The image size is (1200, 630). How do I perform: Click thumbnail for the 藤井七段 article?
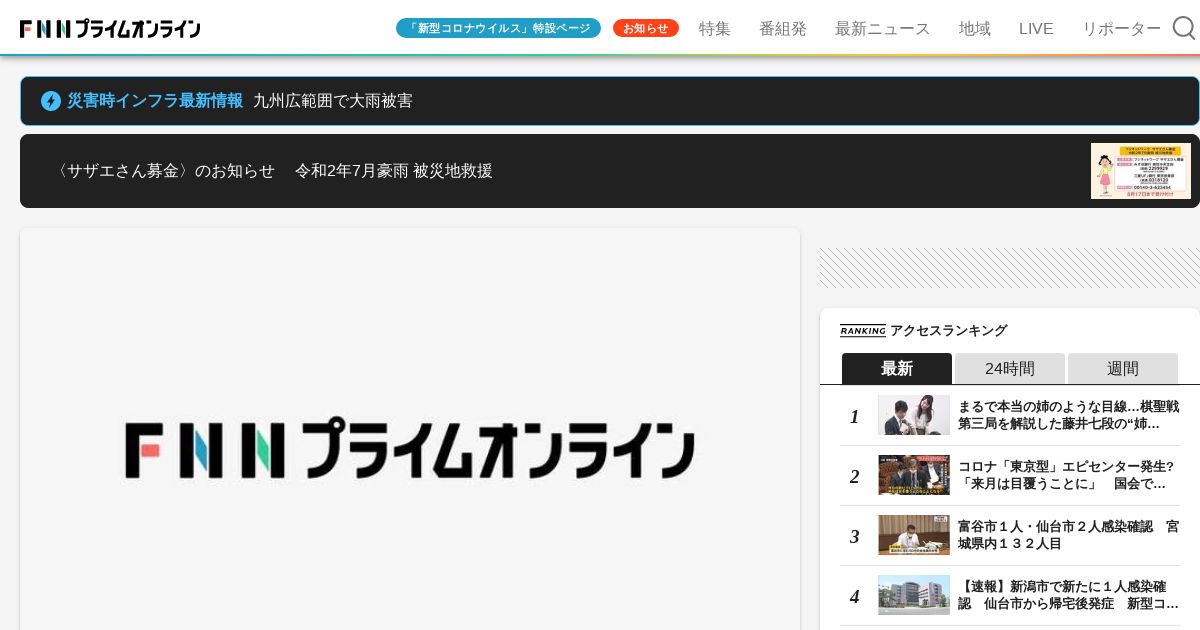pyautogui.click(x=914, y=415)
